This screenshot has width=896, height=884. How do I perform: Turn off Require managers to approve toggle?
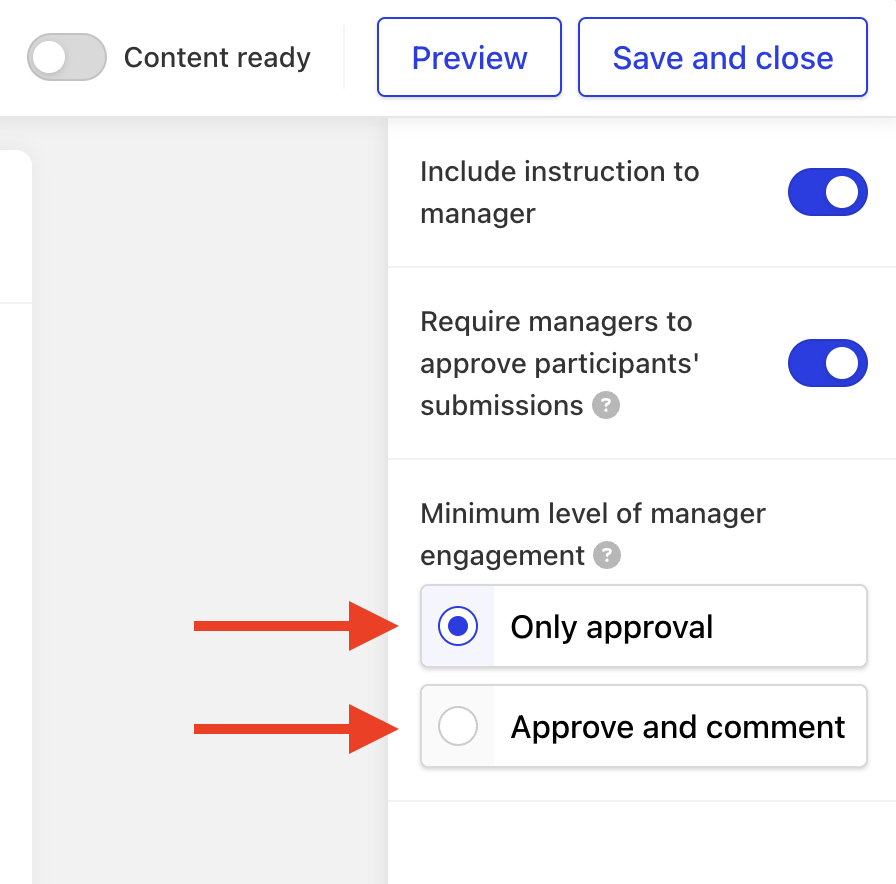coord(827,363)
